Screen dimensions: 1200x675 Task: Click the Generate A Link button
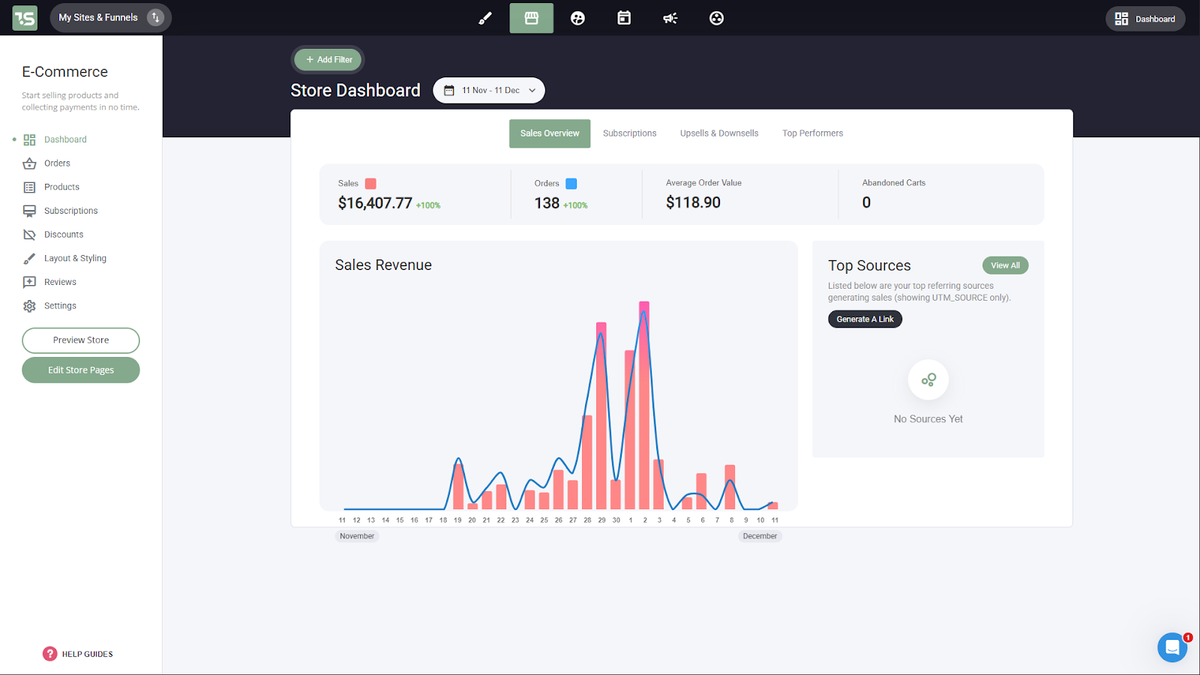point(864,318)
